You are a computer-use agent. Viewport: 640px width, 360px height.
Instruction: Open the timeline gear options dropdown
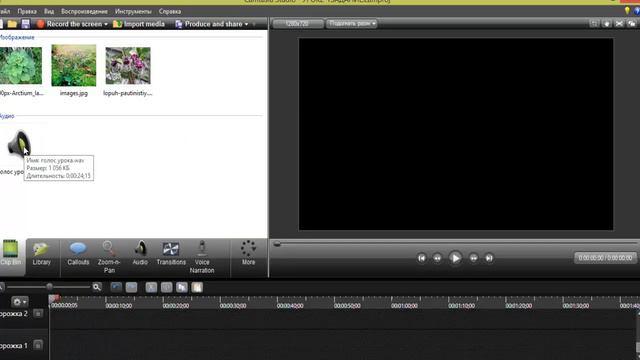pyautogui.click(x=20, y=302)
